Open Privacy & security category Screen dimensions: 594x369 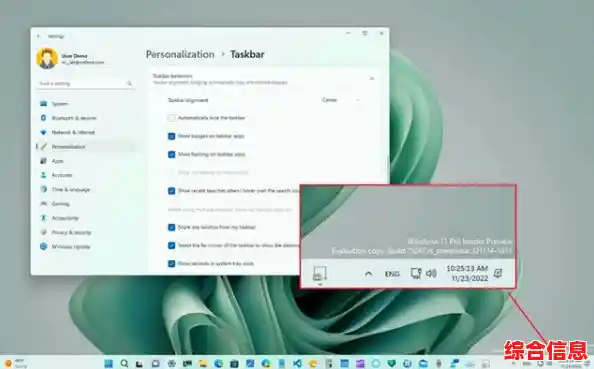tap(85, 232)
